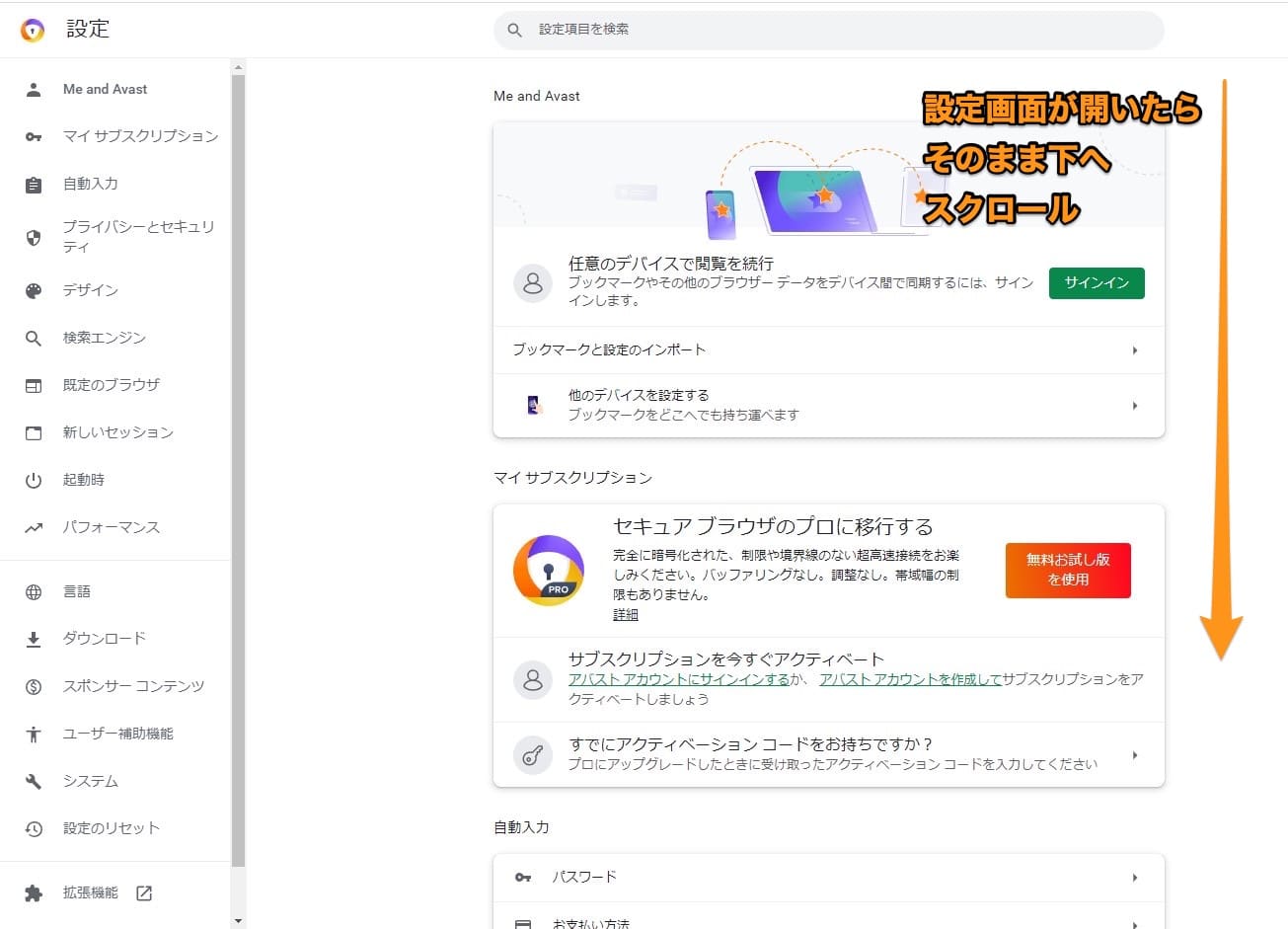Expand 他のデバイスを設定する row arrow

point(1134,406)
